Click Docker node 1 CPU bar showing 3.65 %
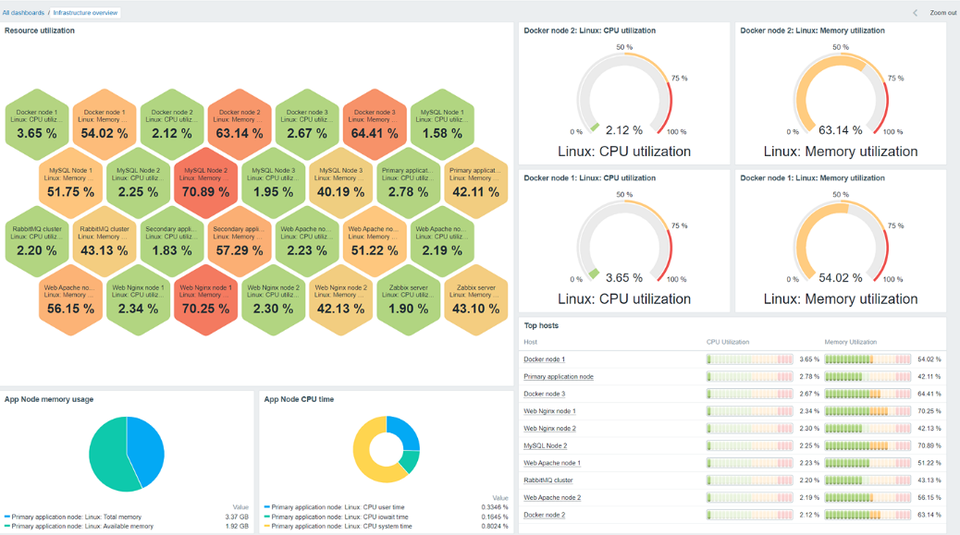Viewport: 960px width, 535px height. tap(749, 359)
